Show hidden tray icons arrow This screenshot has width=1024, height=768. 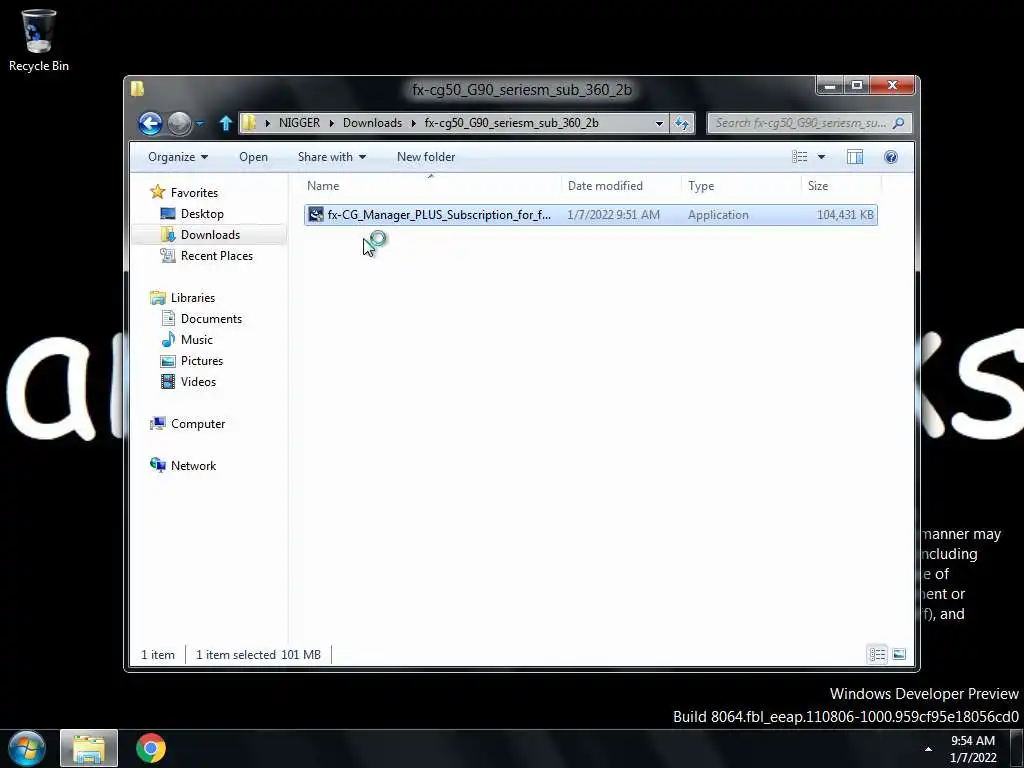928,749
